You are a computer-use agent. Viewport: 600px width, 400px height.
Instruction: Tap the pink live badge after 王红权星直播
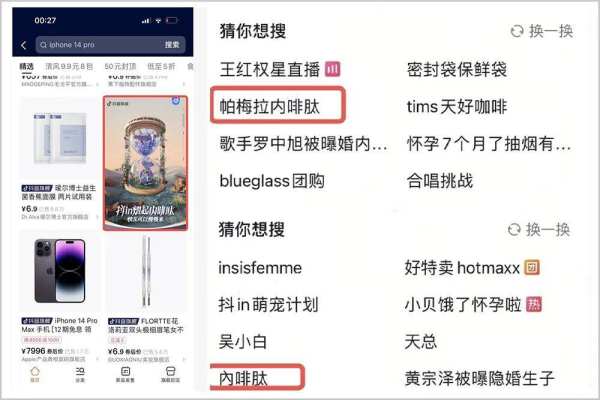[332, 69]
